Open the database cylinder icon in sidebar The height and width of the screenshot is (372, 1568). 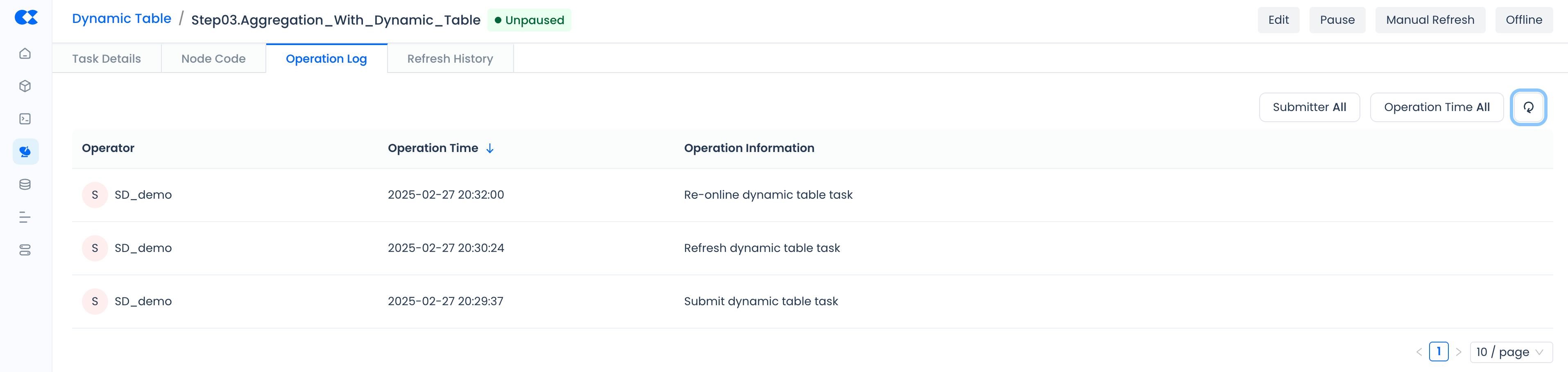25,184
